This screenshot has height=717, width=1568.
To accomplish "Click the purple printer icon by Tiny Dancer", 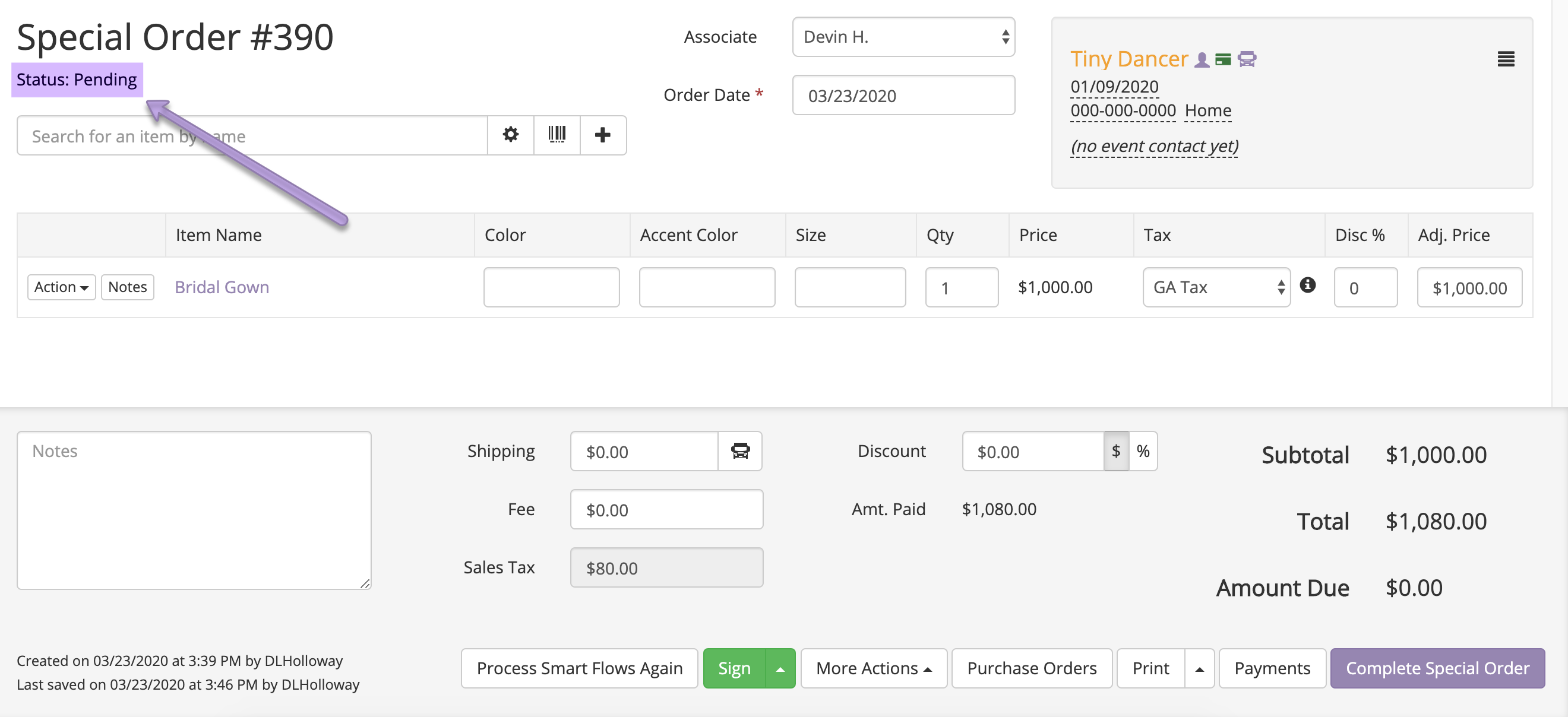I will coord(1247,59).
